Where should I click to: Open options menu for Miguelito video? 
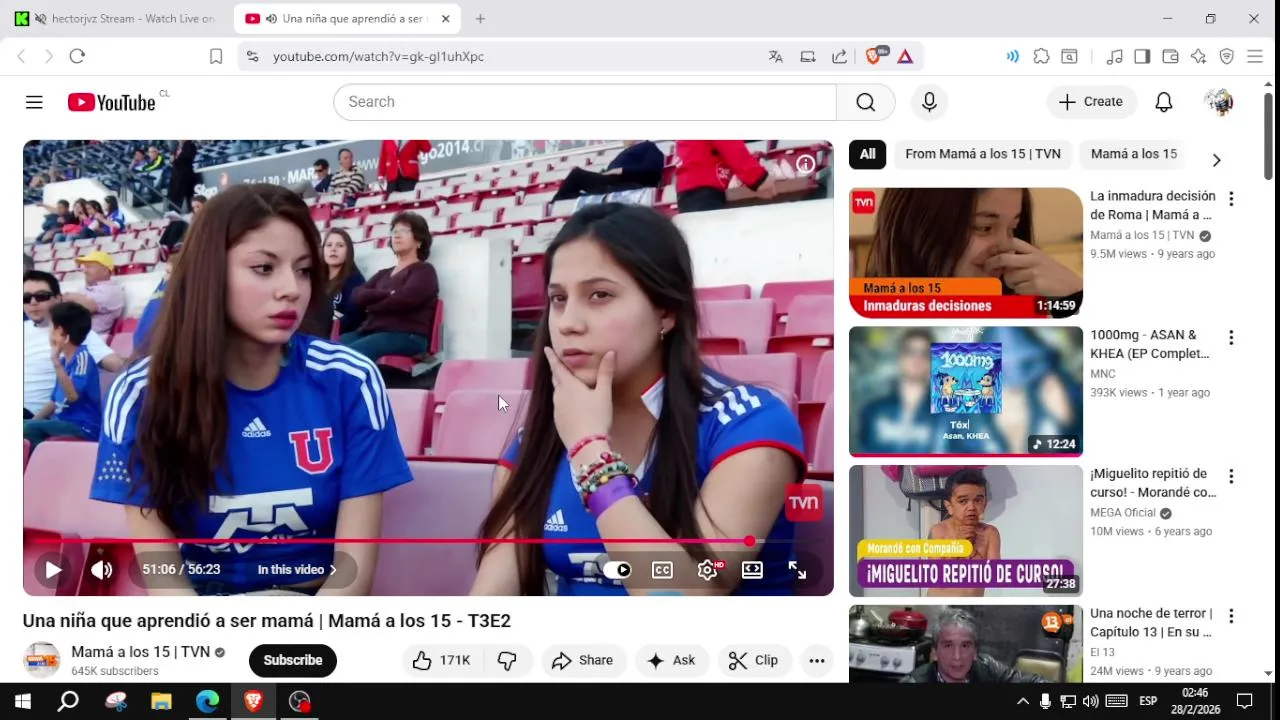pyautogui.click(x=1231, y=477)
